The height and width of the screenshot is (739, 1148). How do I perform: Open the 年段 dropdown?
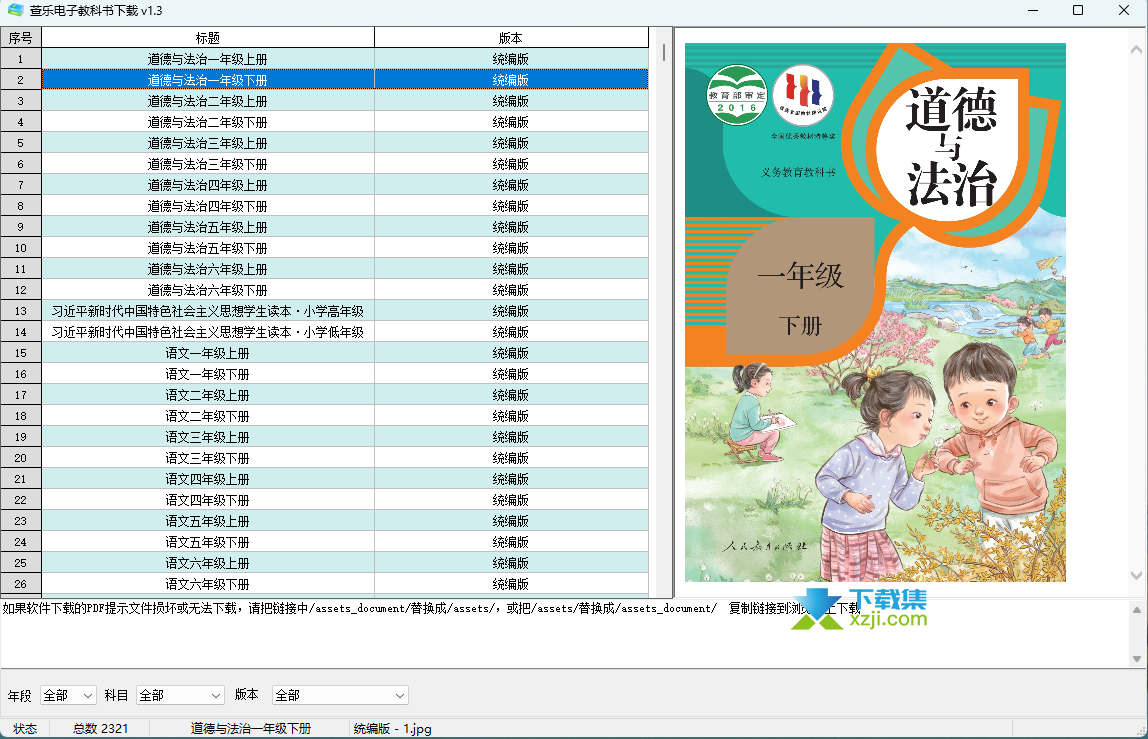point(68,695)
